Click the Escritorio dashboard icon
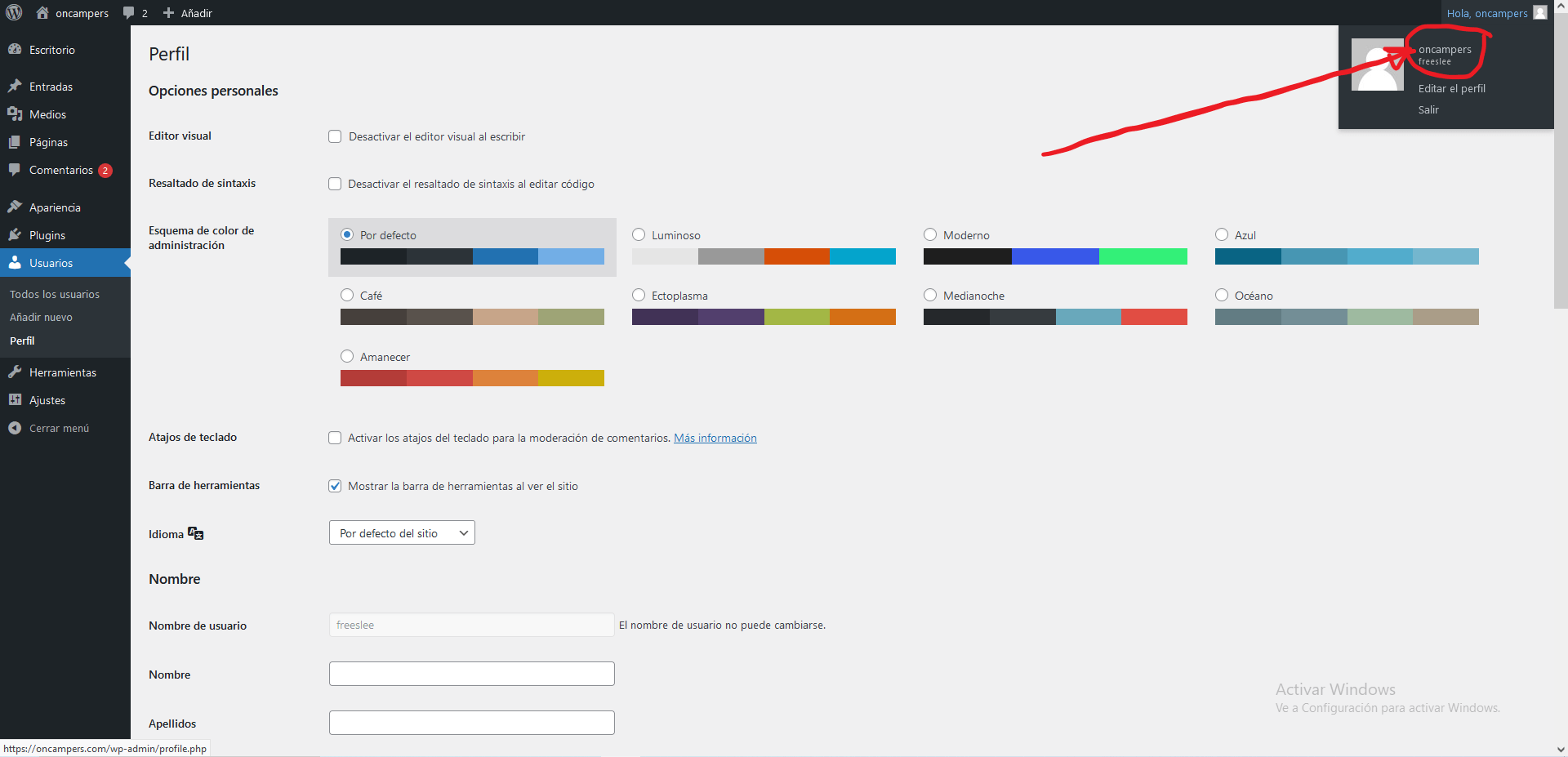1568x757 pixels. [x=15, y=49]
